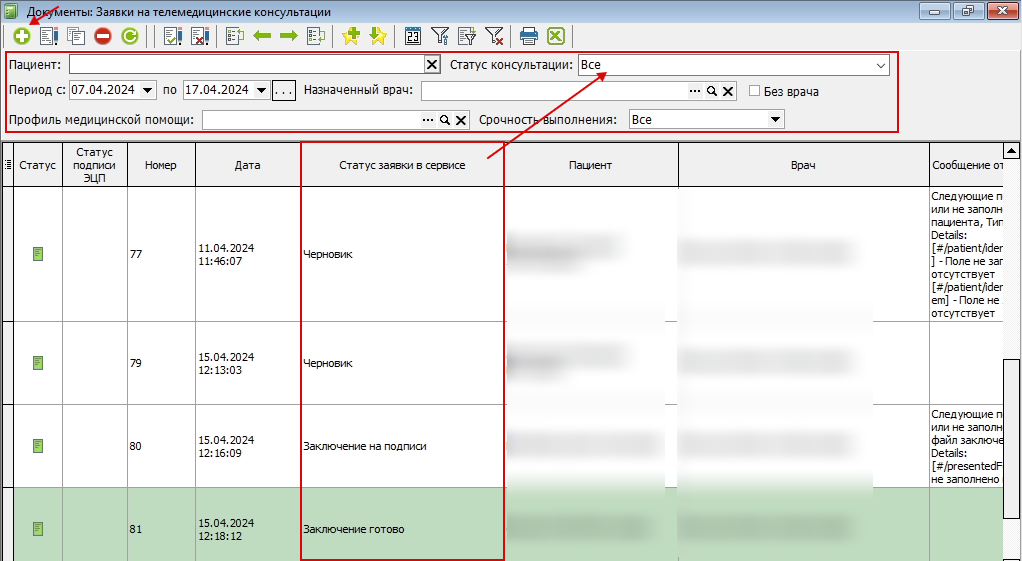
Task: Open the "Статус консультации" dropdown
Action: (881, 65)
